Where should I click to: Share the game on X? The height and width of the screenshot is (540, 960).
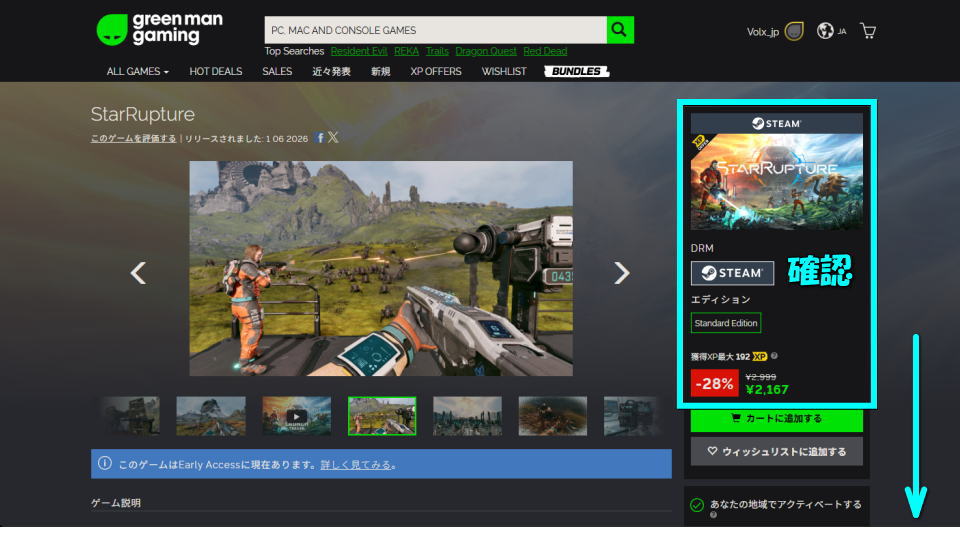tap(333, 138)
